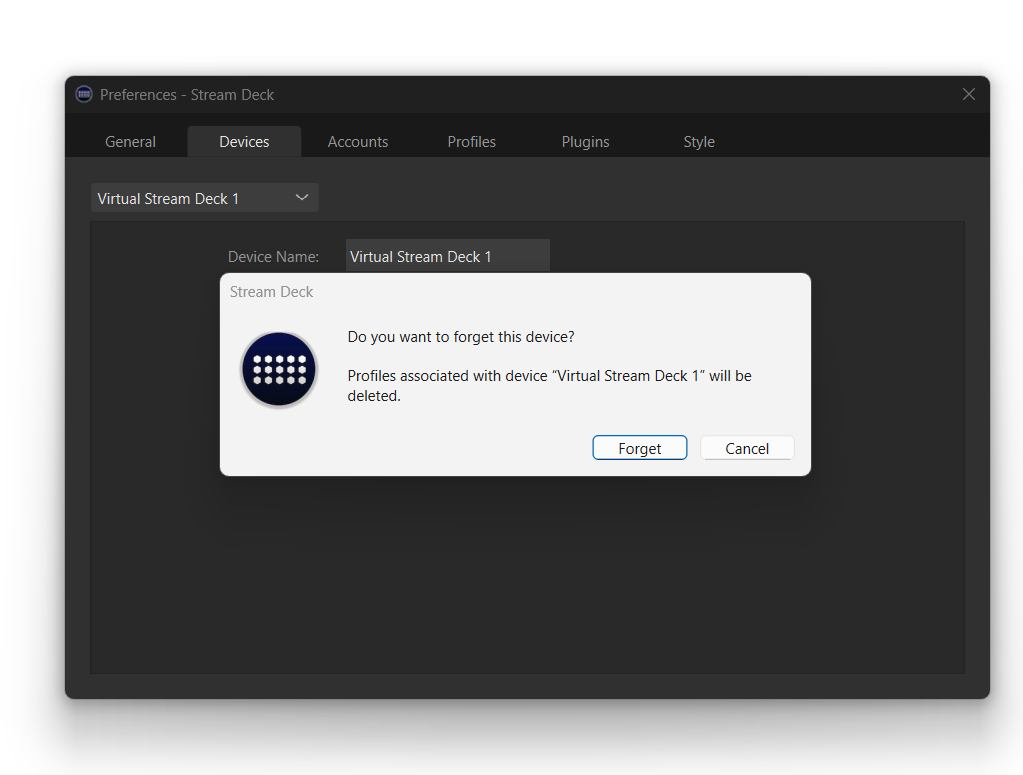The image size is (1023, 775).
Task: Switch to the Profiles tab
Action: 471,141
